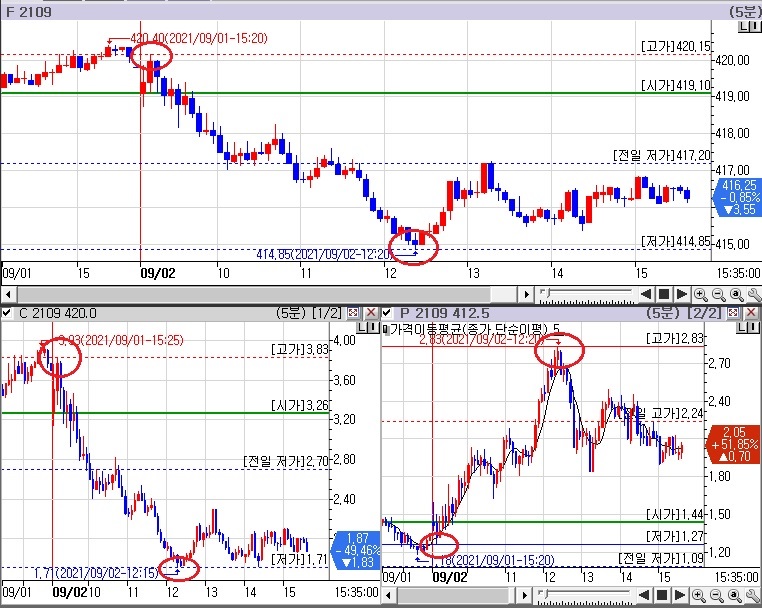Click step-forward triangle in P 2109 chart toolbar
Viewport: 762px width, 608px height.
point(680,595)
